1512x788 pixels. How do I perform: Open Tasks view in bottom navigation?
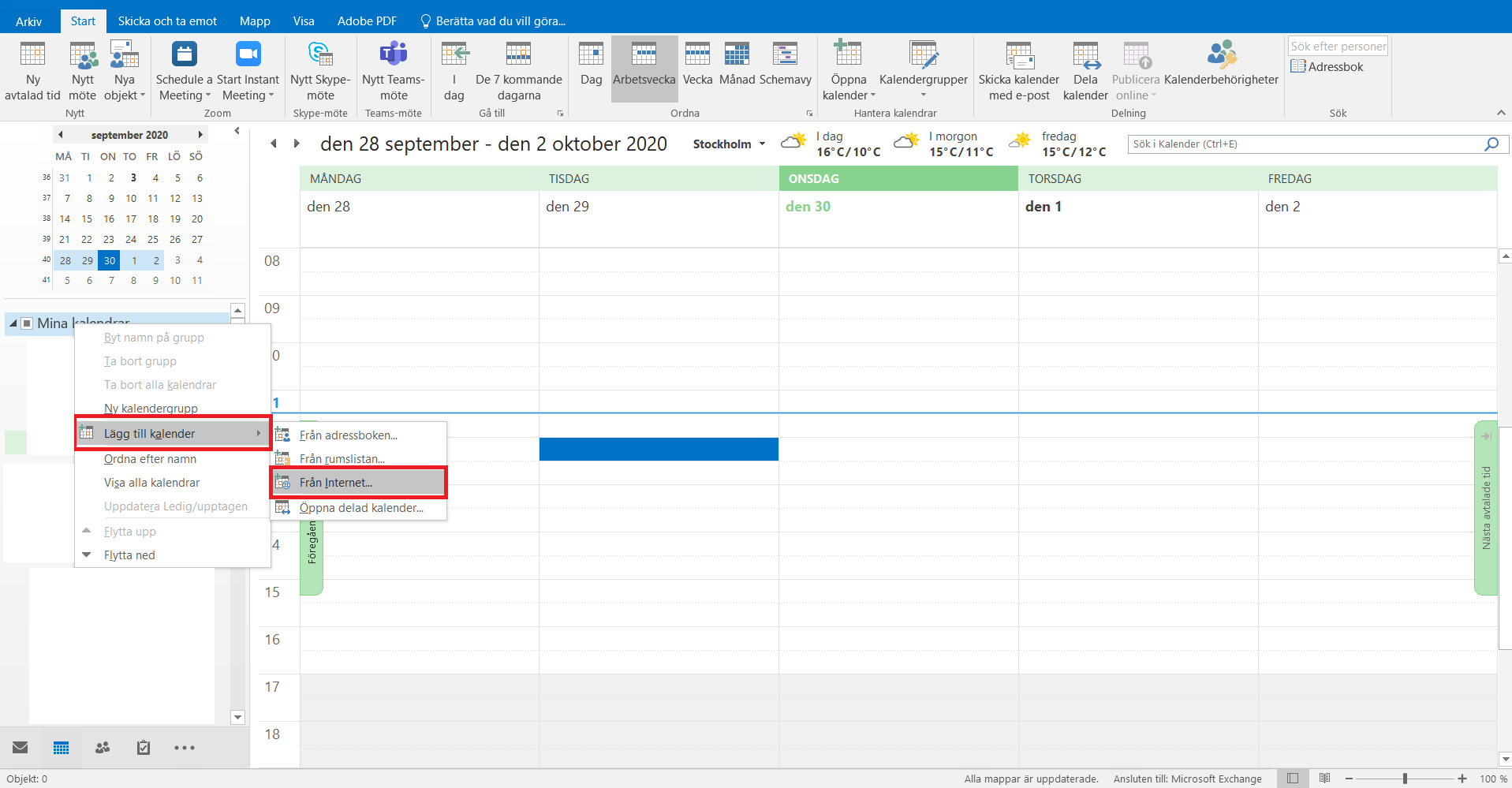[144, 748]
